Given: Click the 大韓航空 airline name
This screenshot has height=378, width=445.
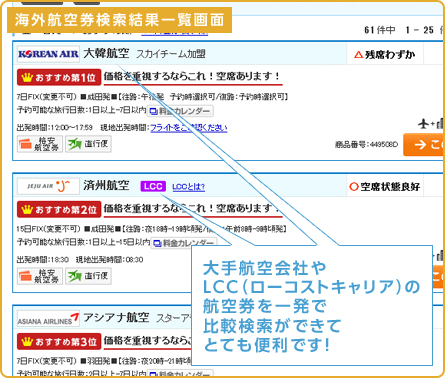Looking at the screenshot, I should pos(106,53).
